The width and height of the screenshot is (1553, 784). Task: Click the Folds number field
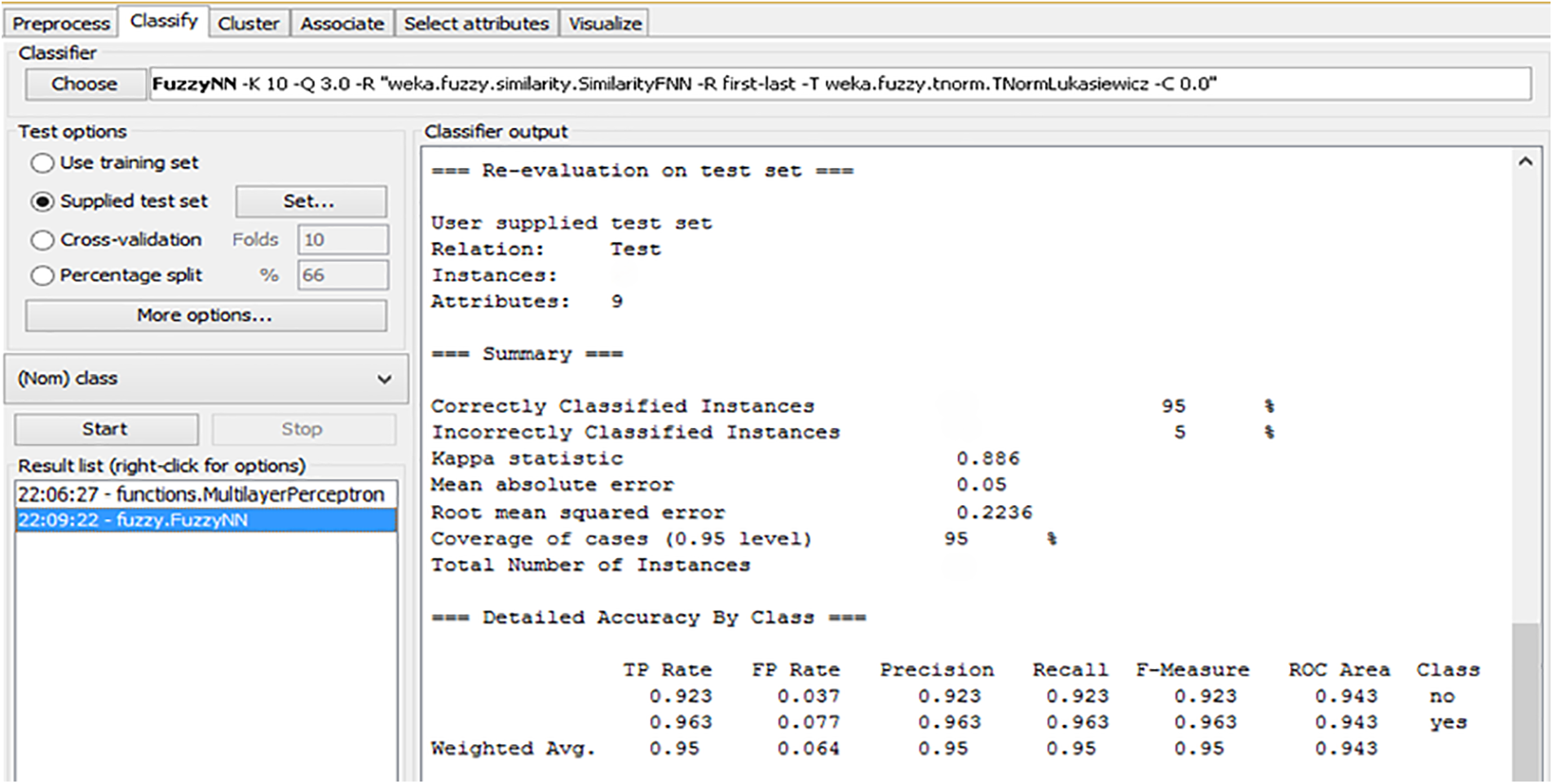pos(342,240)
